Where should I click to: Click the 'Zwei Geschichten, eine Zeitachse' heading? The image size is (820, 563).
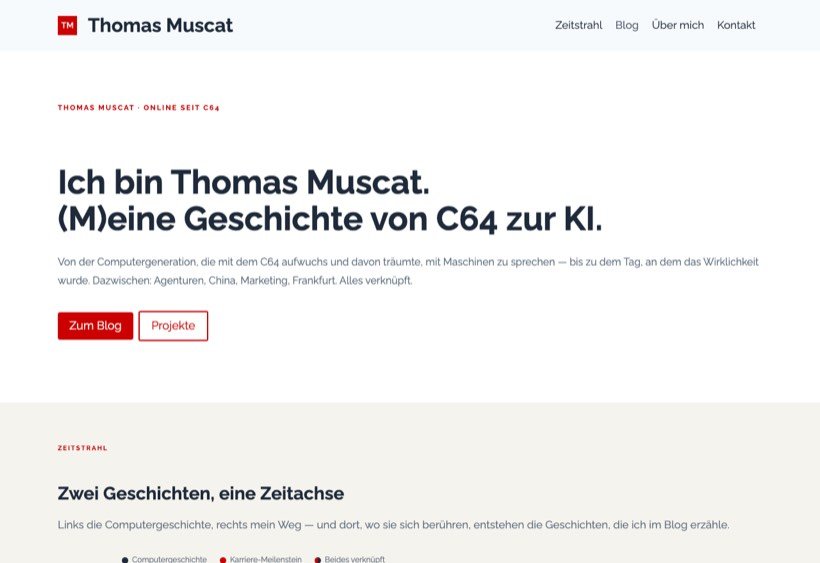coord(201,493)
